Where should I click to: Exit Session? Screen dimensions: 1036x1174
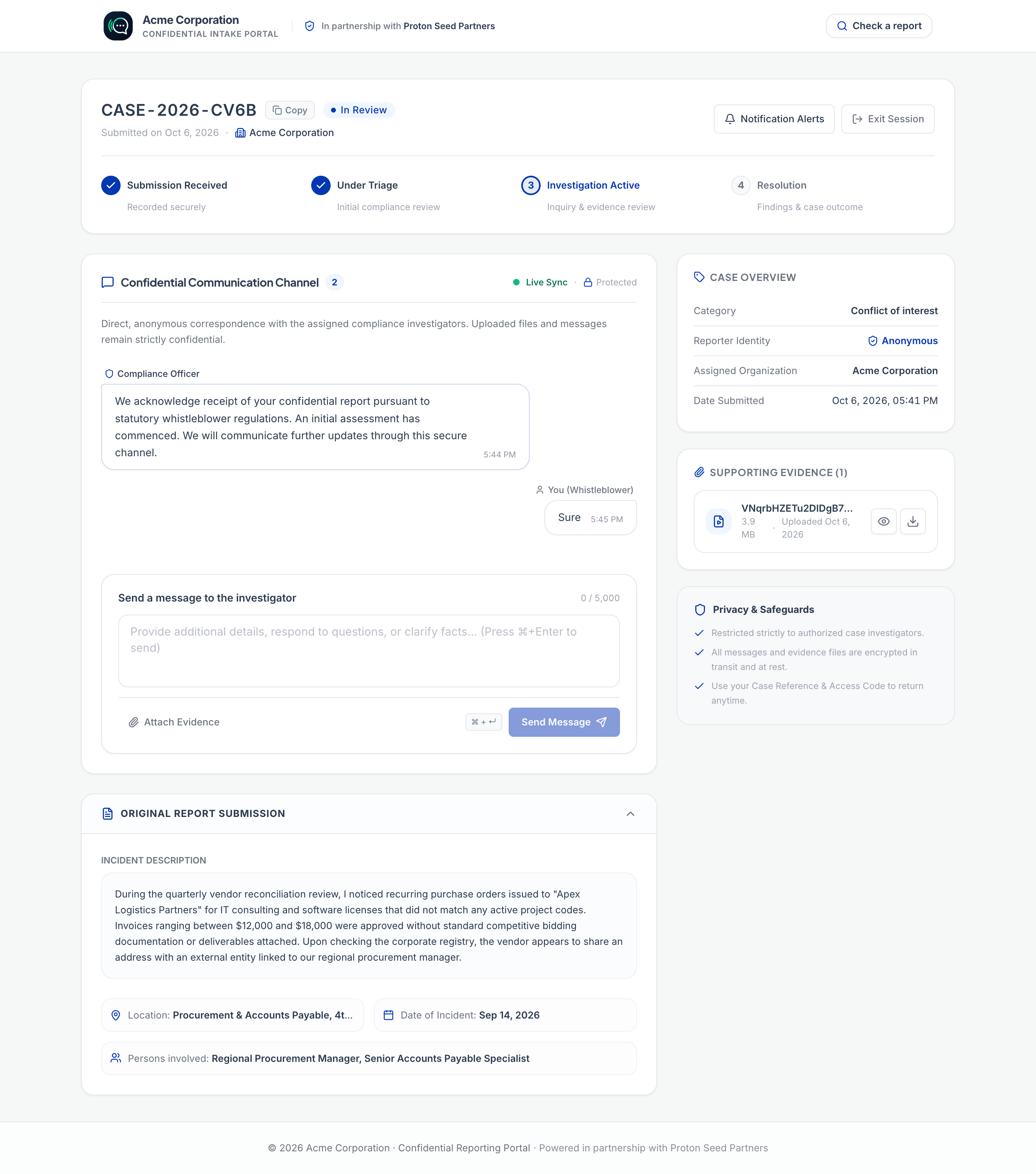click(888, 119)
